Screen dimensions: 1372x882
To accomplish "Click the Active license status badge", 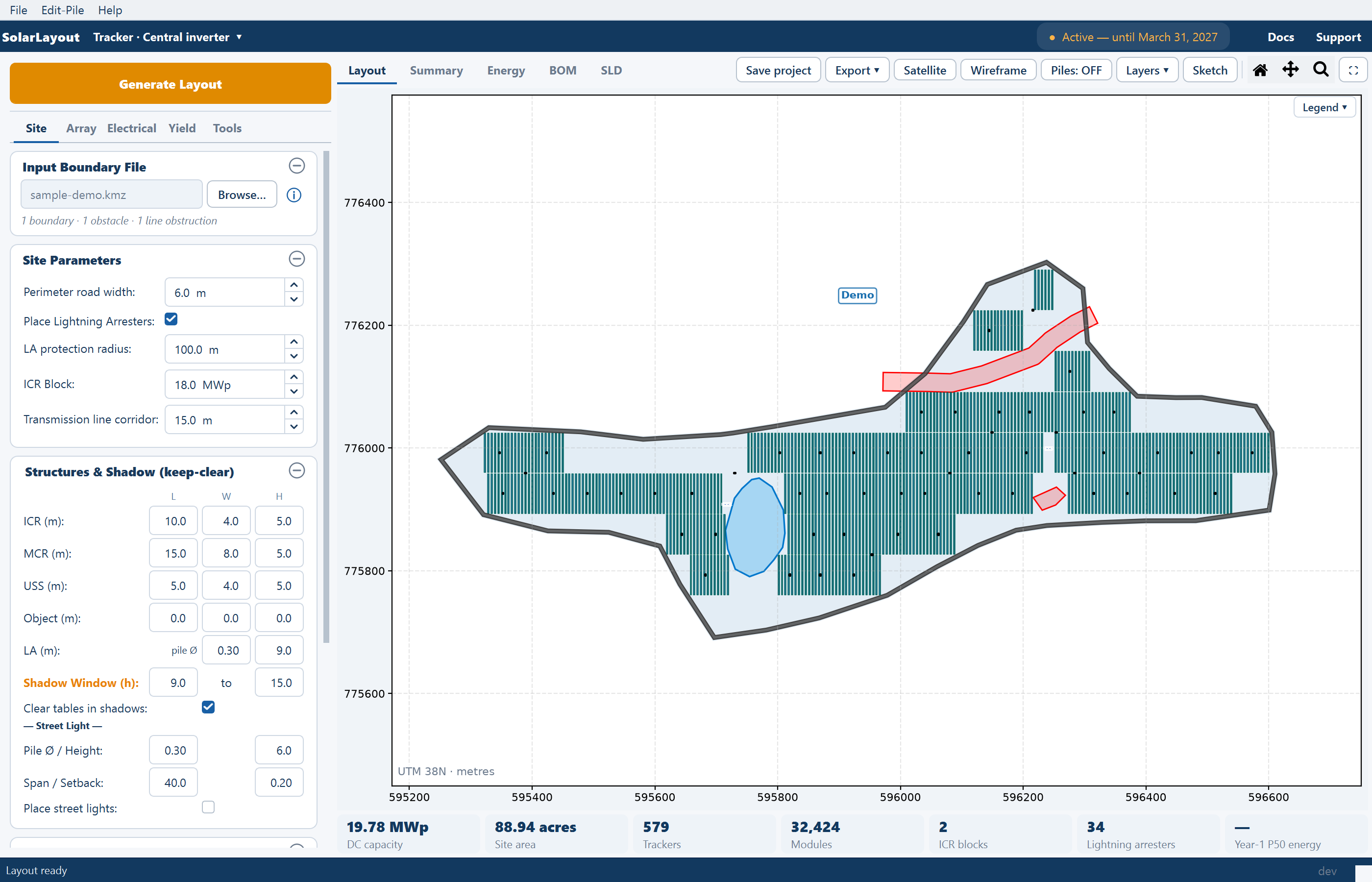I will [1133, 37].
